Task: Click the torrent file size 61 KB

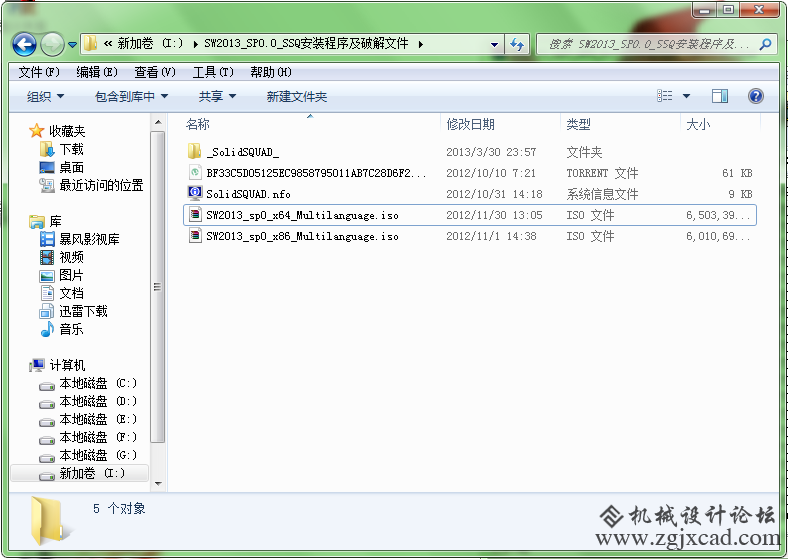Action: (737, 173)
